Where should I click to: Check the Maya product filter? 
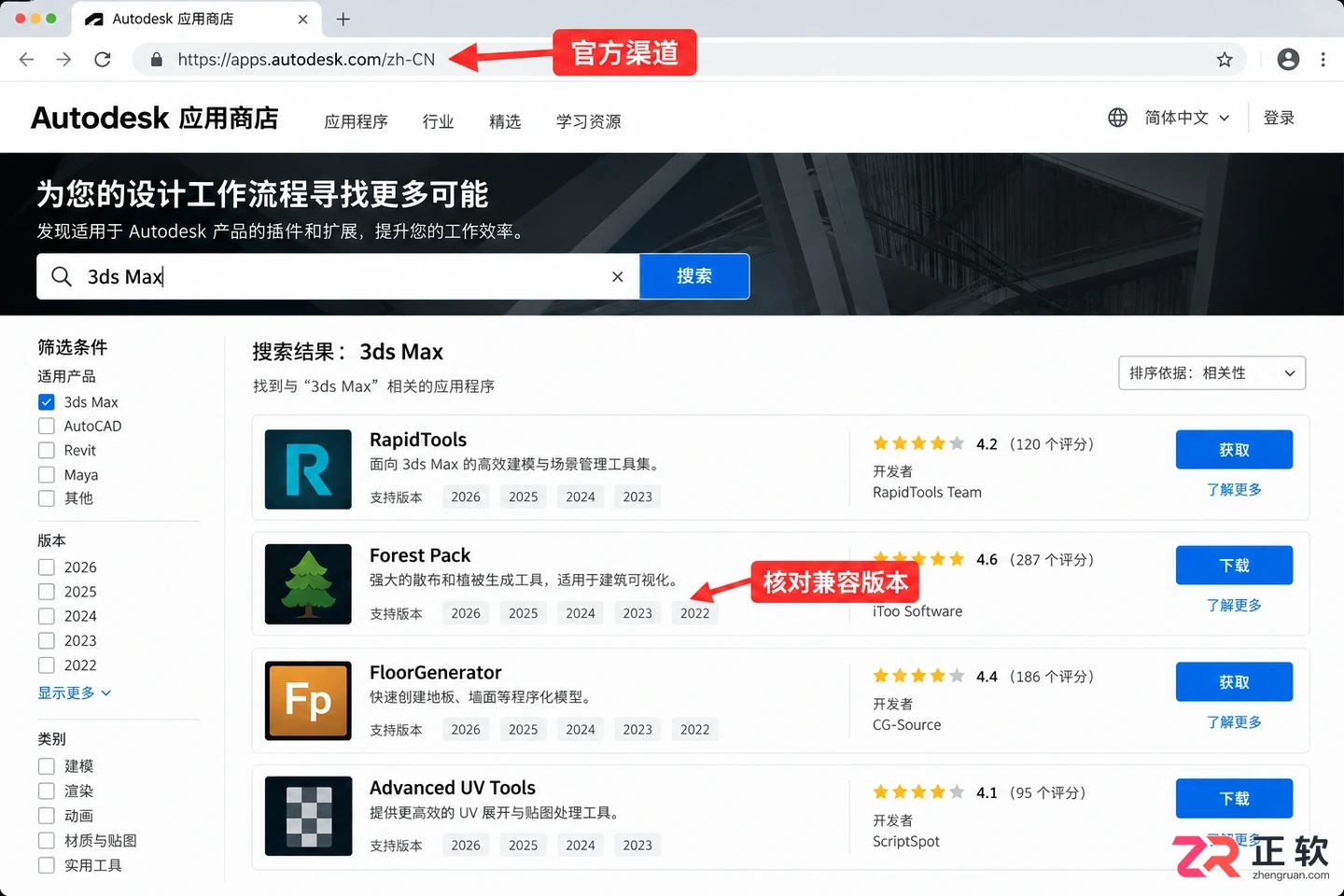tap(47, 474)
